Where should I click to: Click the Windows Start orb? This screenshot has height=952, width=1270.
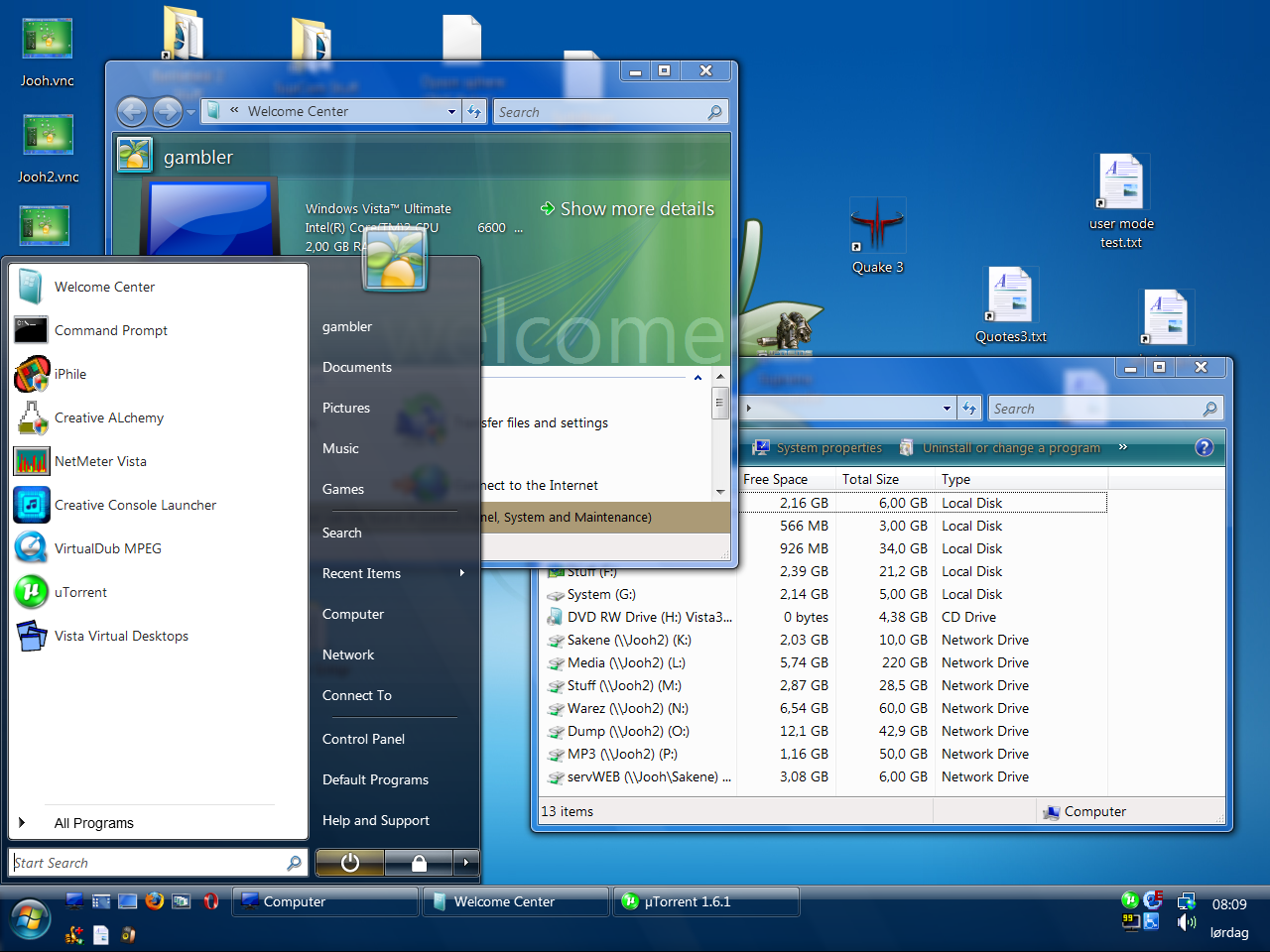[x=29, y=918]
